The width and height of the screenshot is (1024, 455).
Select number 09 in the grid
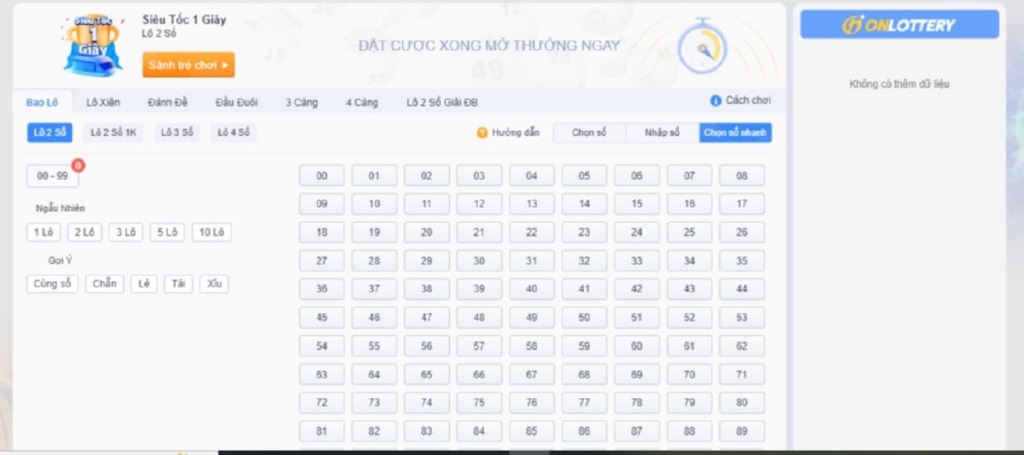[322, 204]
